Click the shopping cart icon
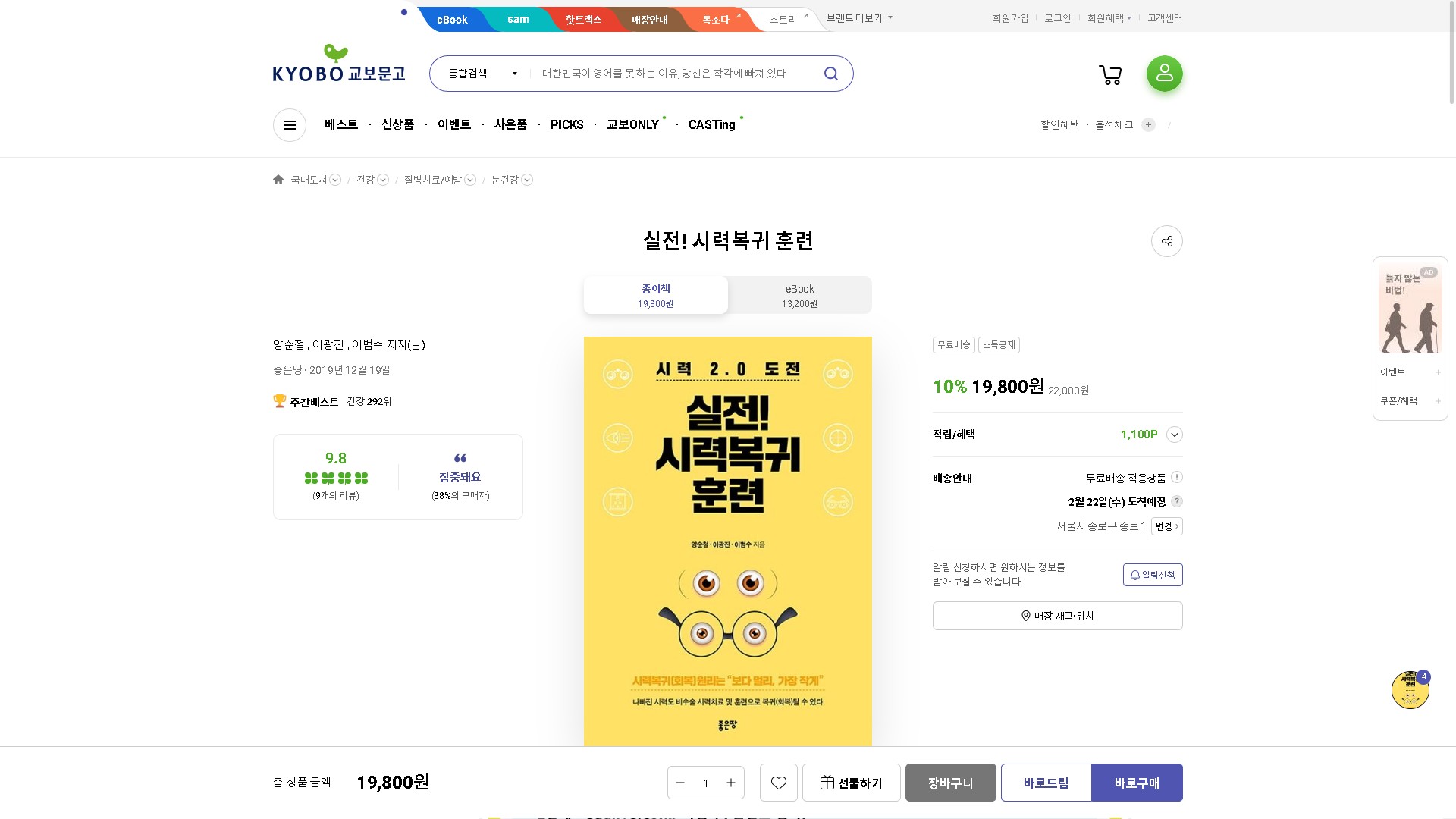Viewport: 1456px width, 819px height. click(1110, 74)
